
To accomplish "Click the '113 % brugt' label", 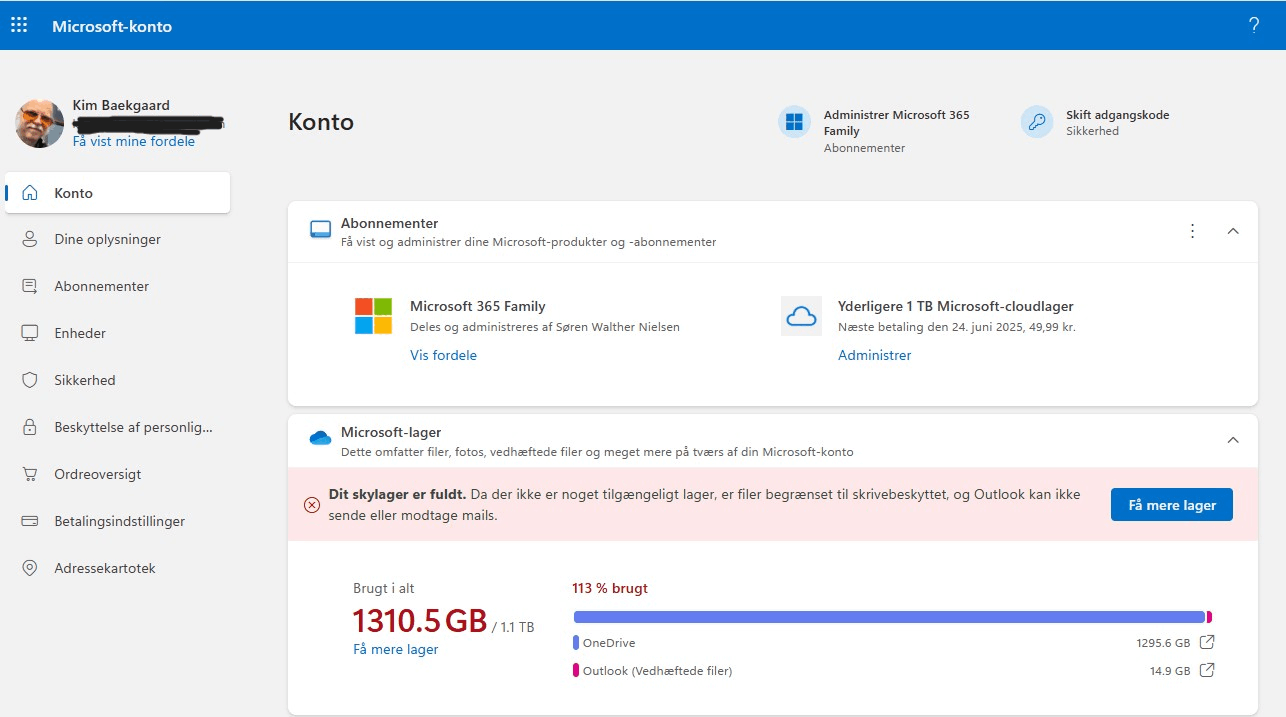I will point(610,588).
